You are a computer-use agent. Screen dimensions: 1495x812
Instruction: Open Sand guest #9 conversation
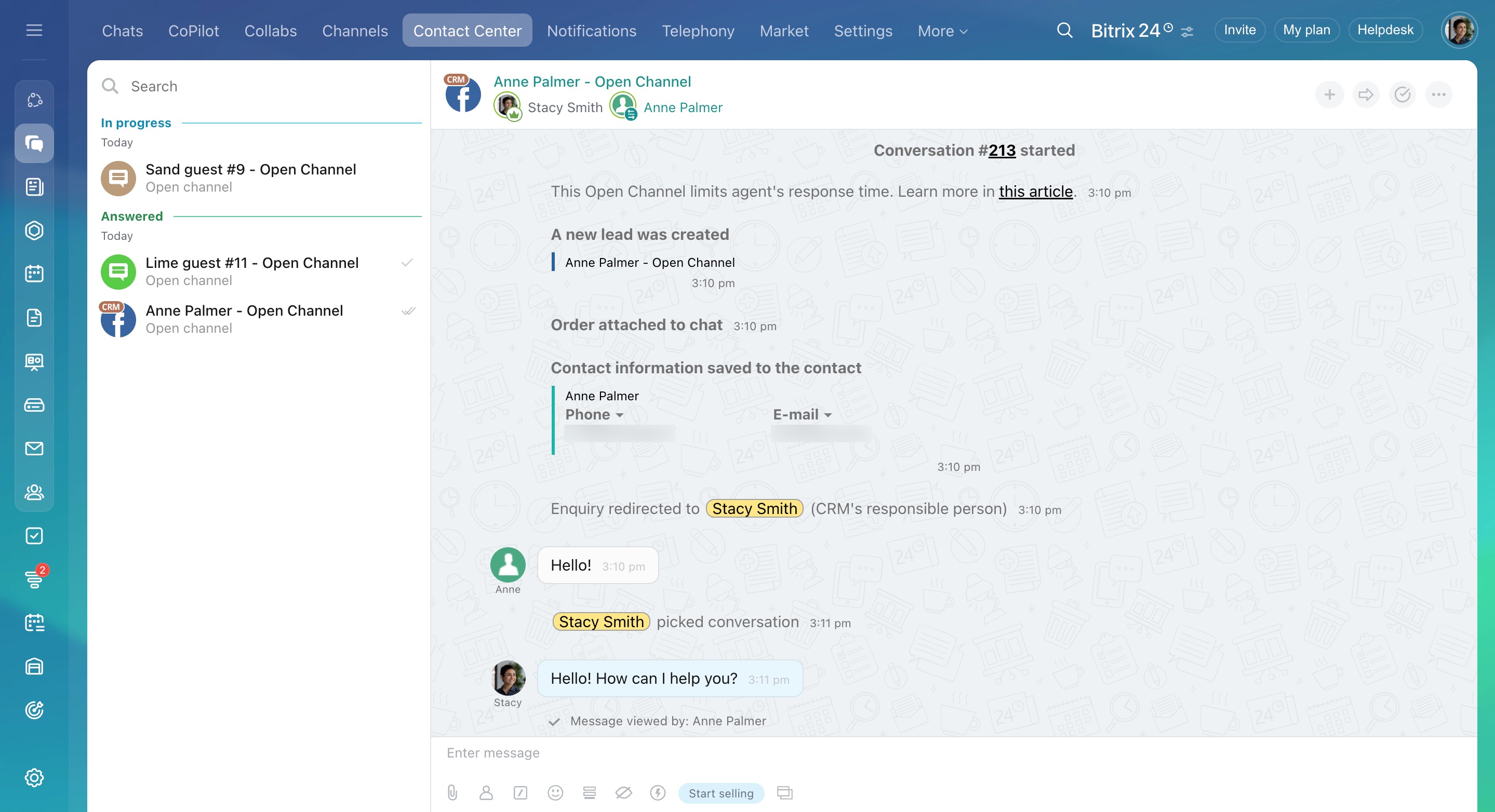click(x=259, y=178)
